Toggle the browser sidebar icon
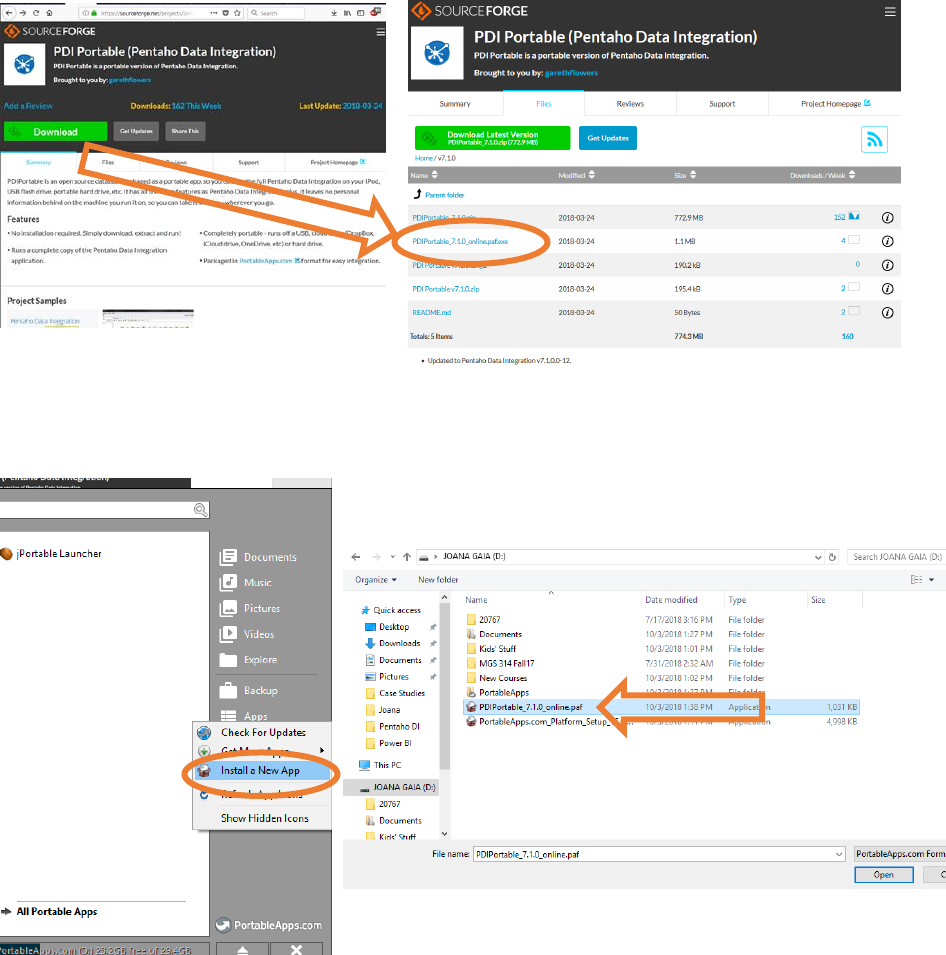 (x=361, y=12)
